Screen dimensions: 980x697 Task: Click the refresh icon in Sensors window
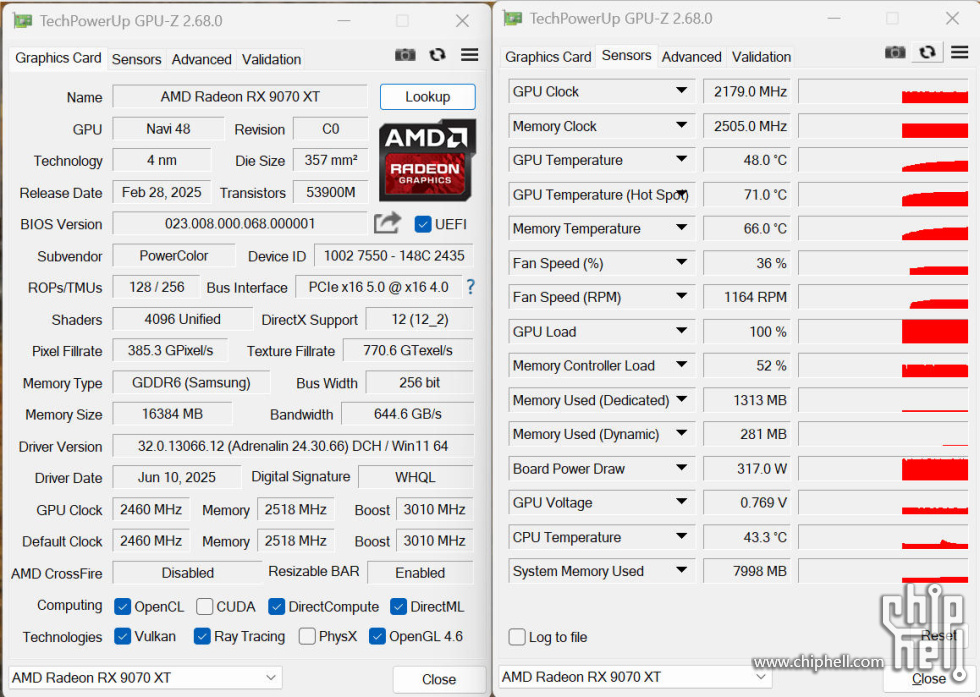click(x=927, y=52)
